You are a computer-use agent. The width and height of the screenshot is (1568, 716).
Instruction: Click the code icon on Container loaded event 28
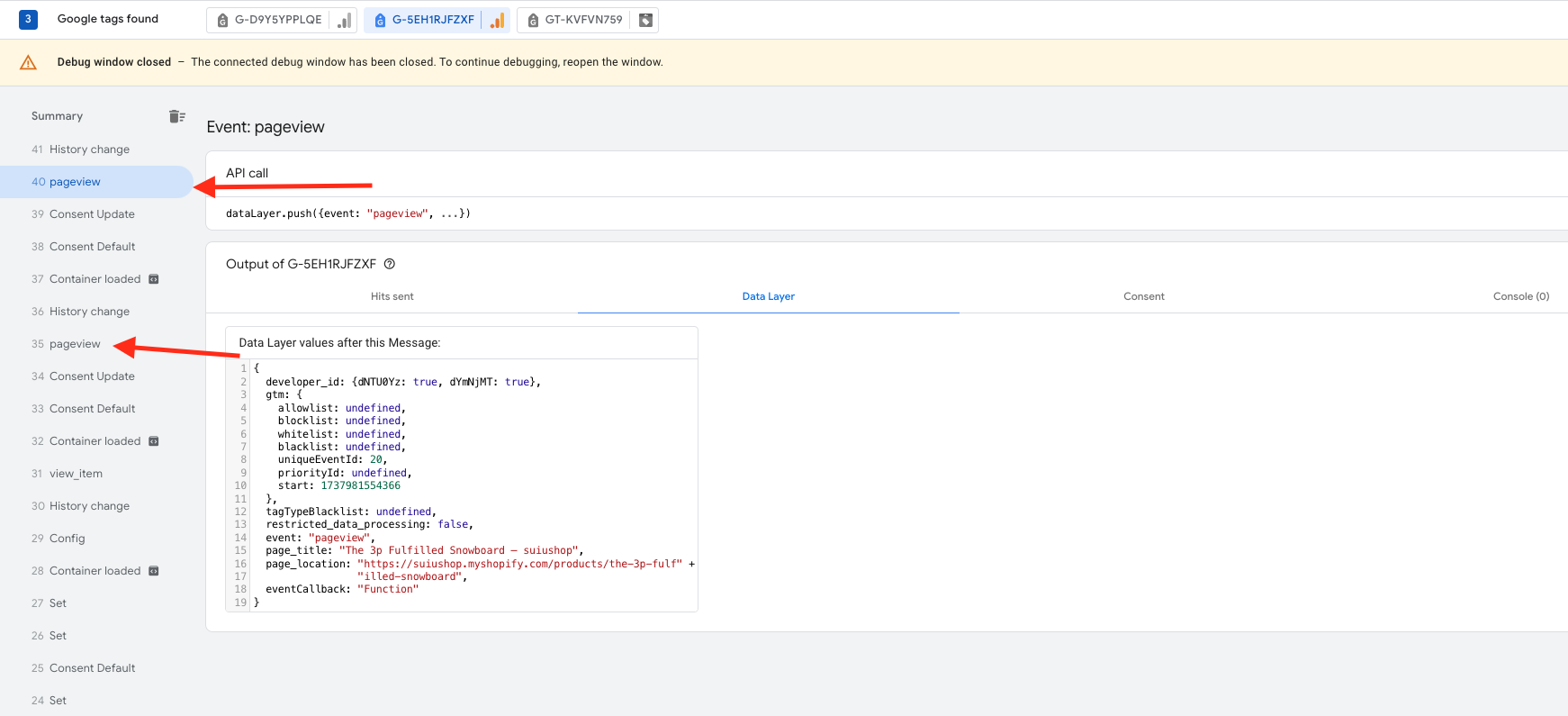pos(154,571)
